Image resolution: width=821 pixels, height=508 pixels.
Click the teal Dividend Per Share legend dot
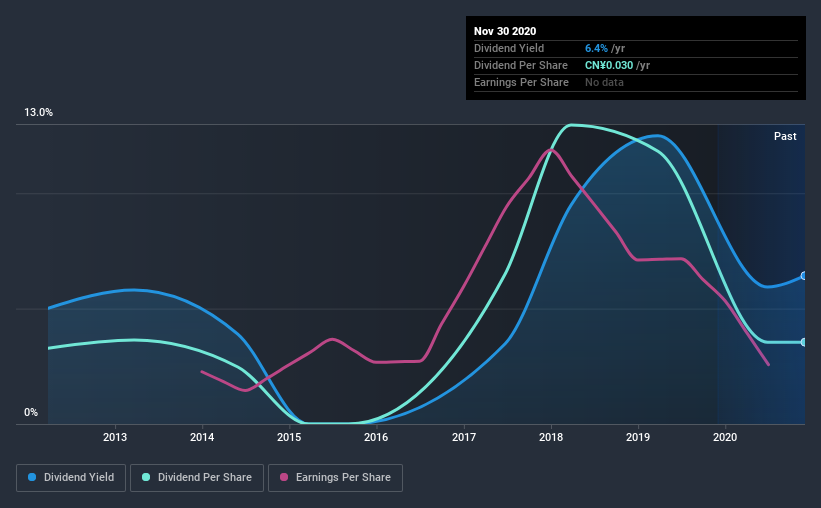click(146, 477)
